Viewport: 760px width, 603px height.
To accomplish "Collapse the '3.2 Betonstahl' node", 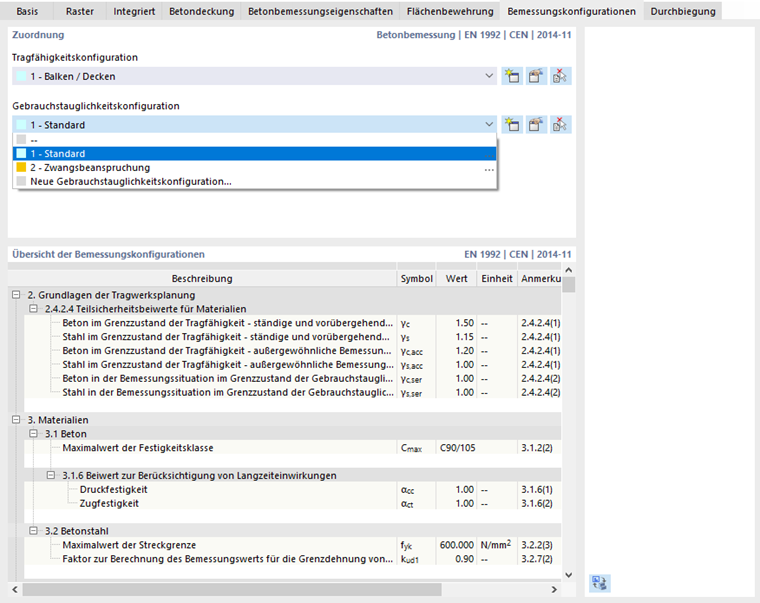I will [33, 531].
